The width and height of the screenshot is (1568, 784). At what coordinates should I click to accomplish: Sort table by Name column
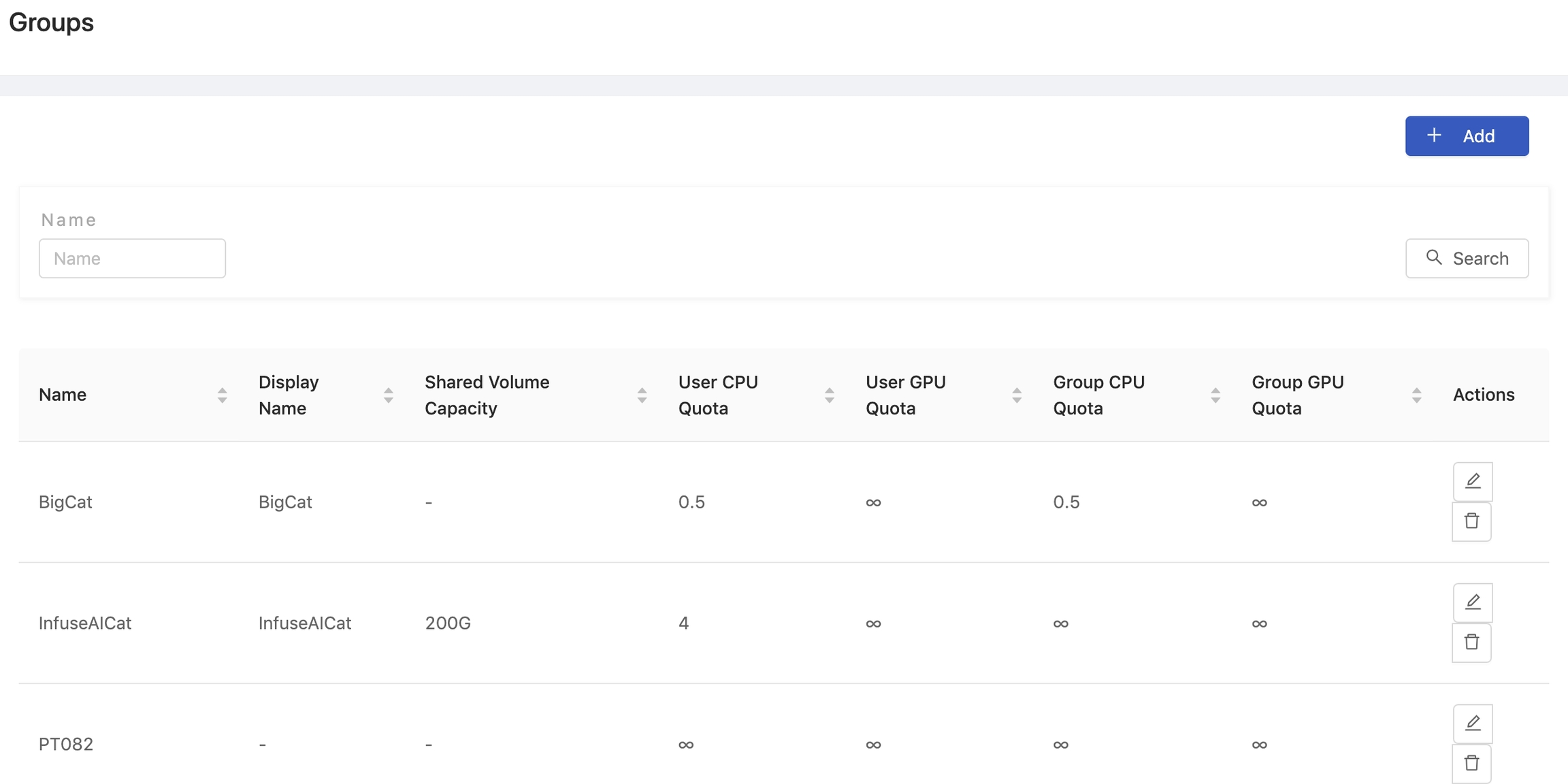(222, 395)
